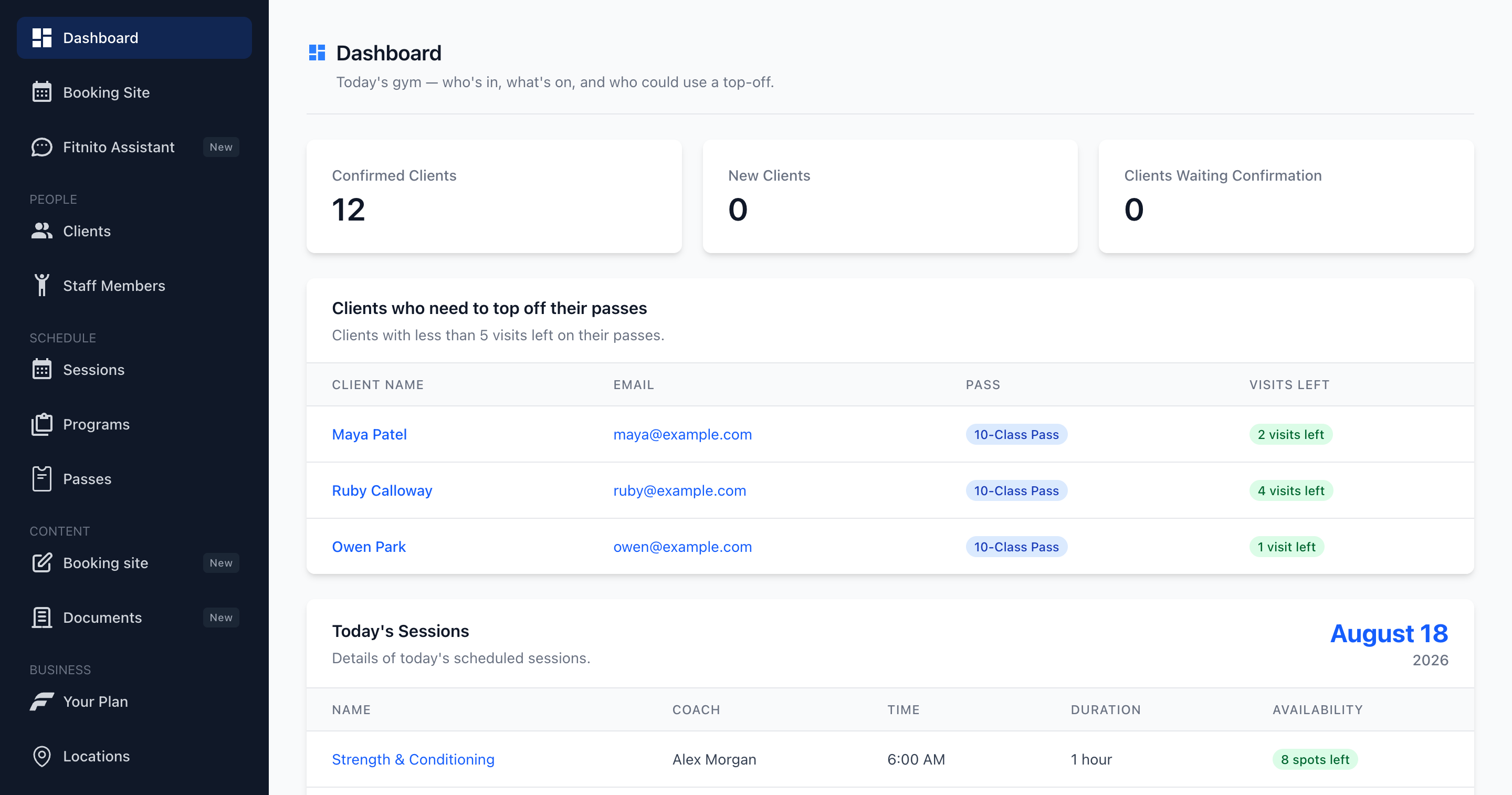Select the Locations pin icon
Image resolution: width=1512 pixels, height=795 pixels.
tap(41, 756)
